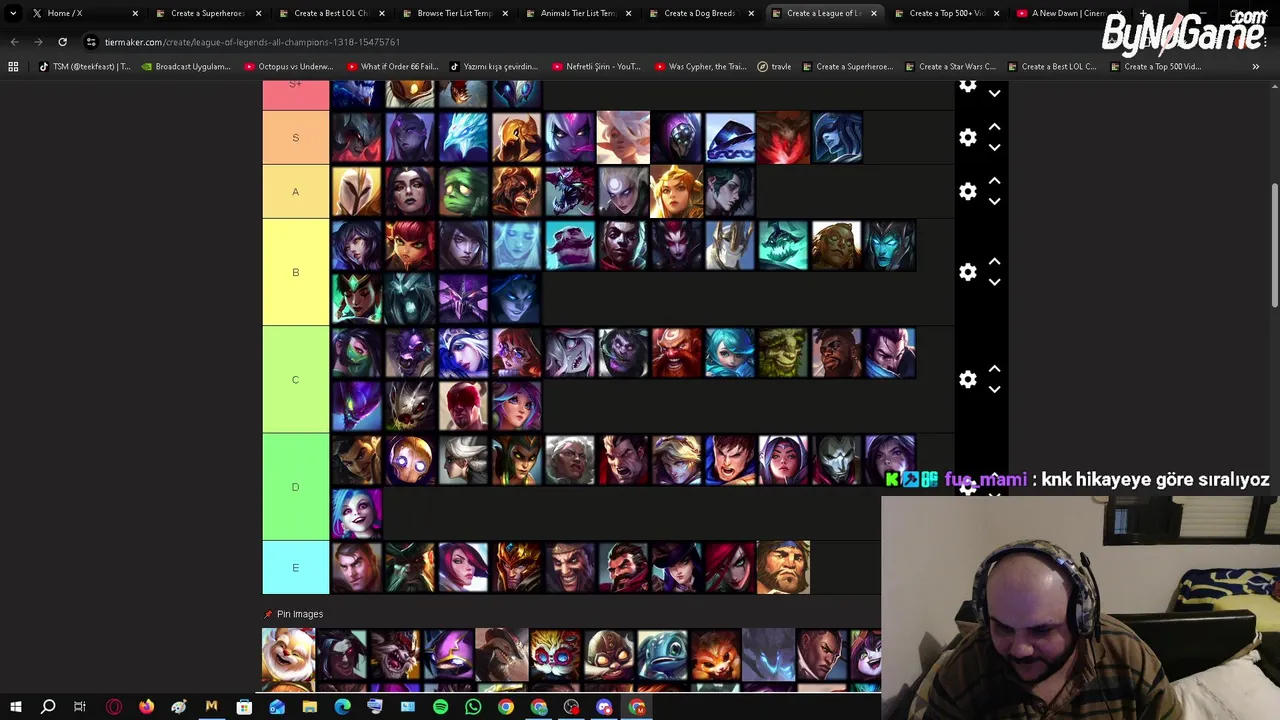This screenshot has width=1280, height=720.
Task: Close the Create a League of Legends tab
Action: click(874, 13)
